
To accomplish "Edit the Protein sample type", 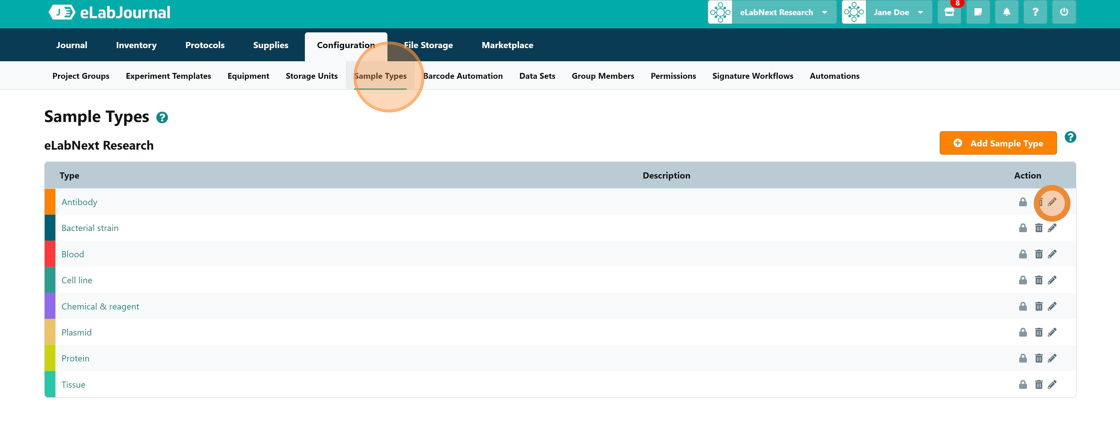I will (1052, 359).
